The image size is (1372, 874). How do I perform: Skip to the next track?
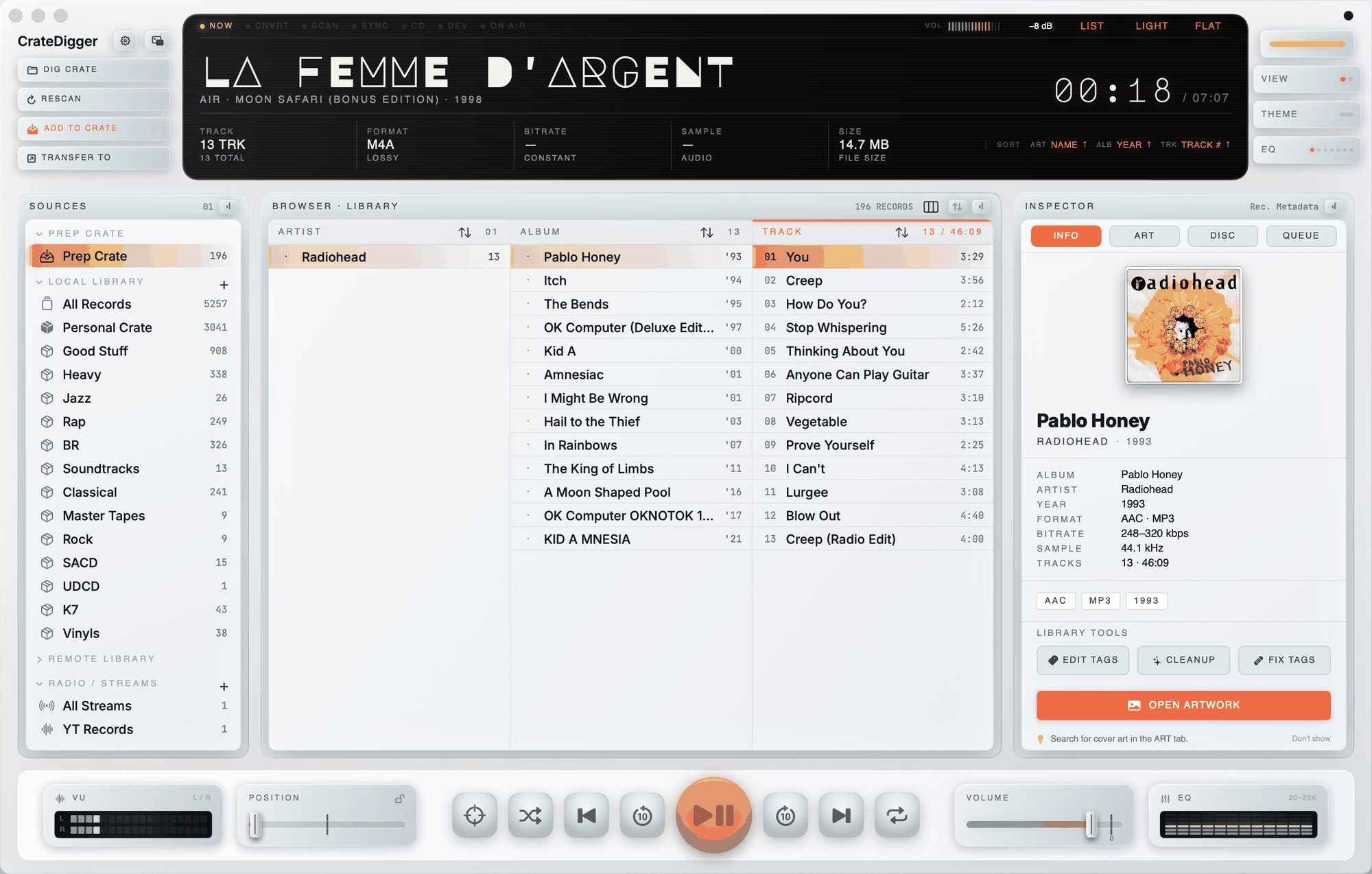(x=841, y=816)
